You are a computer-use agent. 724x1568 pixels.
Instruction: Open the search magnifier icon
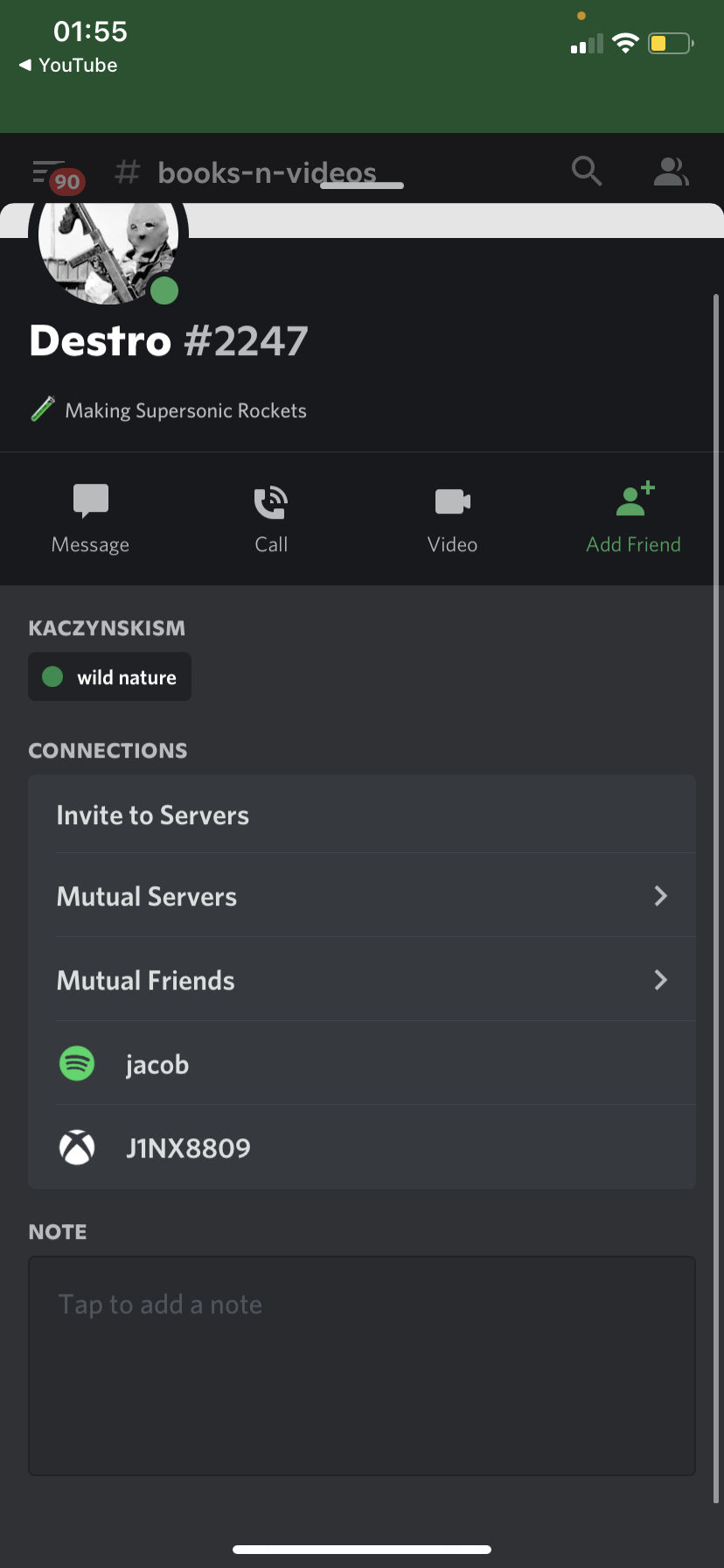(587, 171)
